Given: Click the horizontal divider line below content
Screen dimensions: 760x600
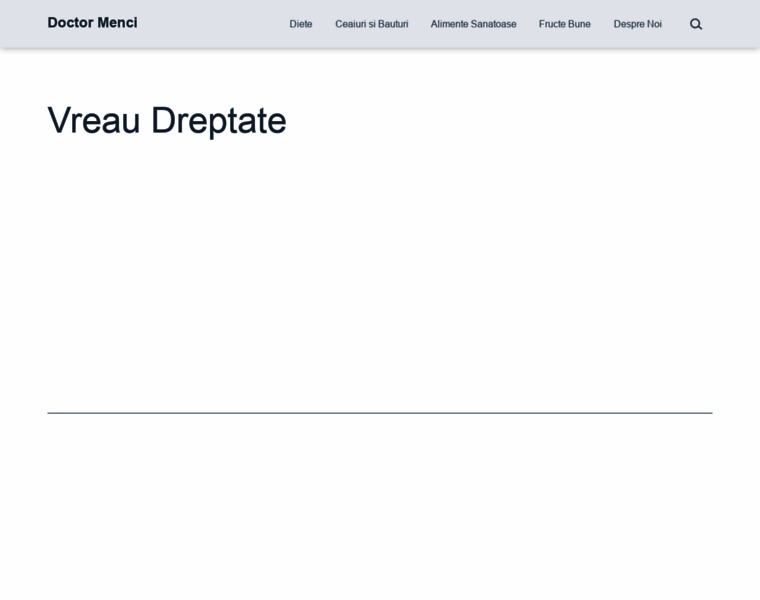Looking at the screenshot, I should (x=380, y=413).
